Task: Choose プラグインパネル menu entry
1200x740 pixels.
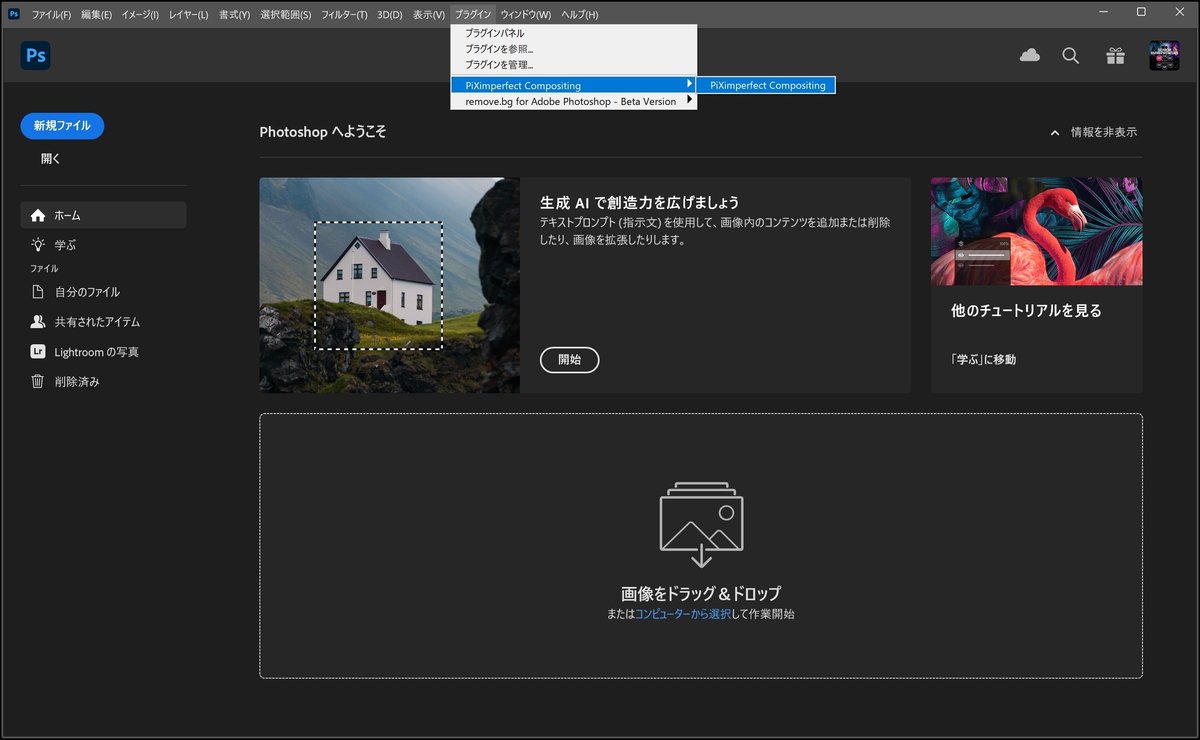Action: tap(573, 33)
